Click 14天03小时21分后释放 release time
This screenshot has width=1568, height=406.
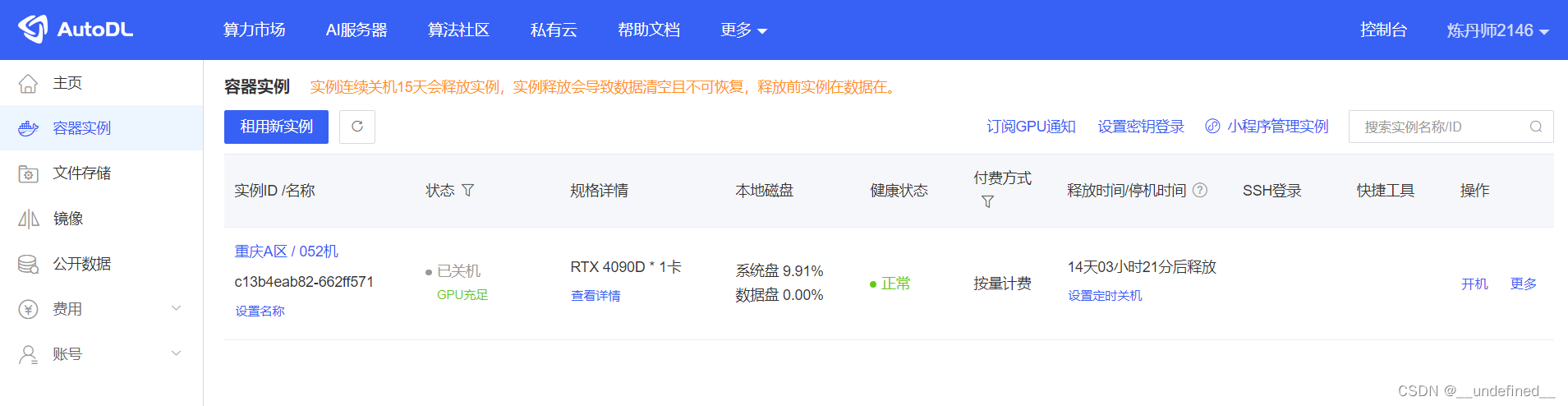pos(1142,267)
